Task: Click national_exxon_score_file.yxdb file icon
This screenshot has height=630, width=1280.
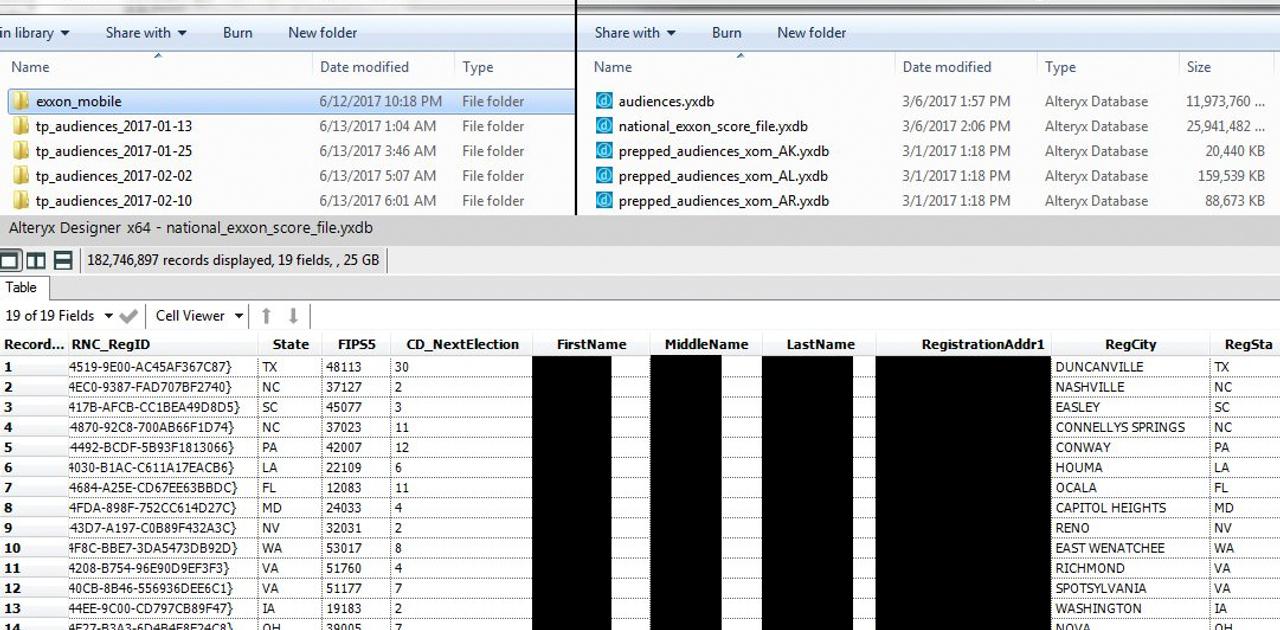Action: [x=603, y=126]
